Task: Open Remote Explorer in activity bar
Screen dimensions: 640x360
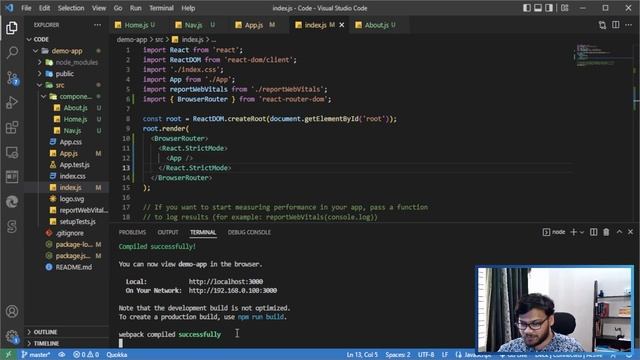Action: point(12,152)
